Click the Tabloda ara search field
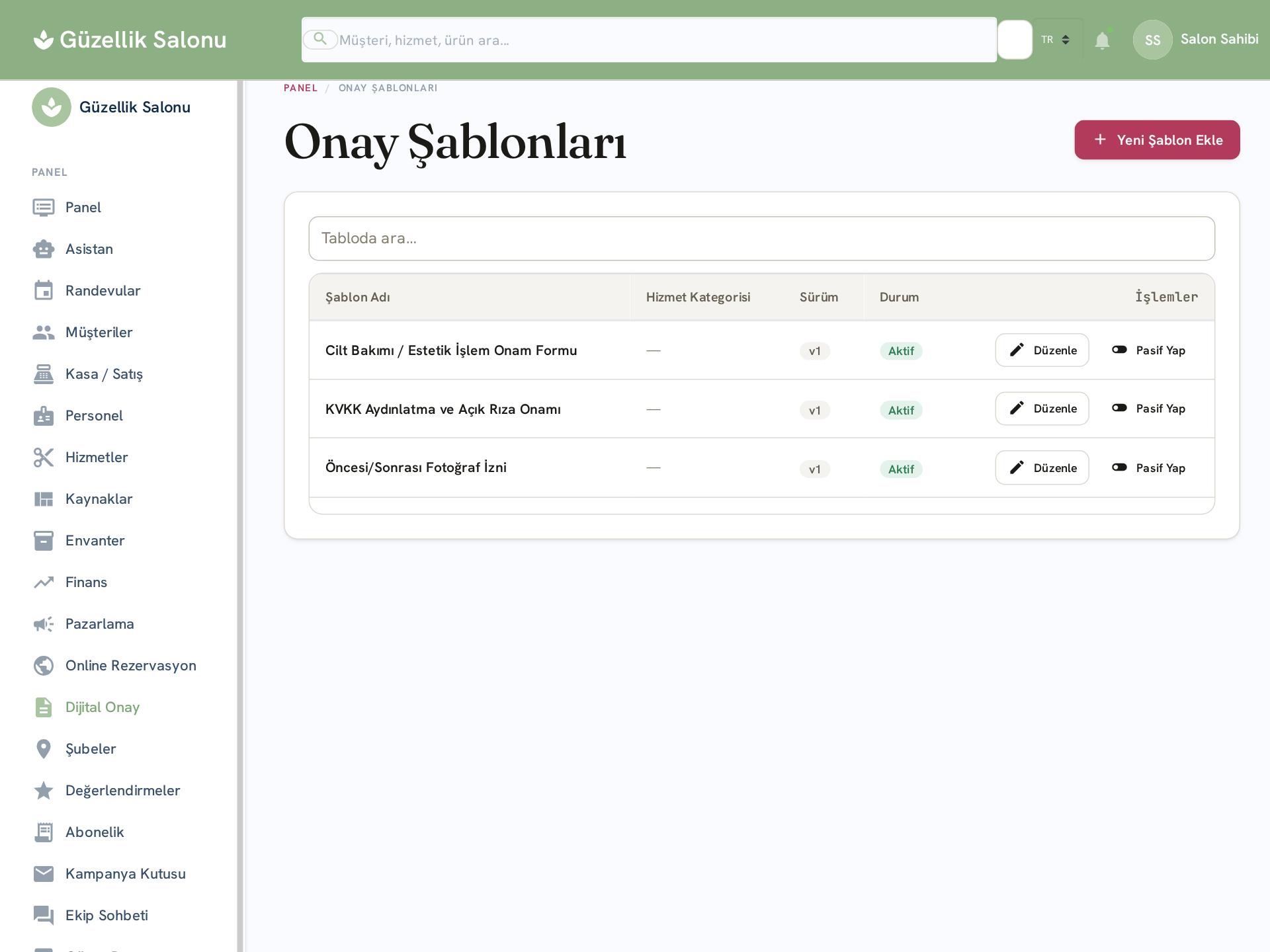The height and width of the screenshot is (952, 1270). click(x=761, y=239)
